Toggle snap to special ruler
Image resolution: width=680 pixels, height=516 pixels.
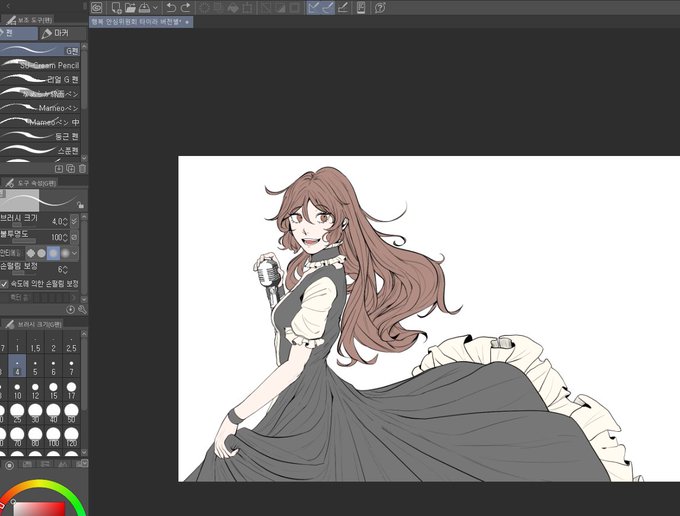[x=328, y=7]
